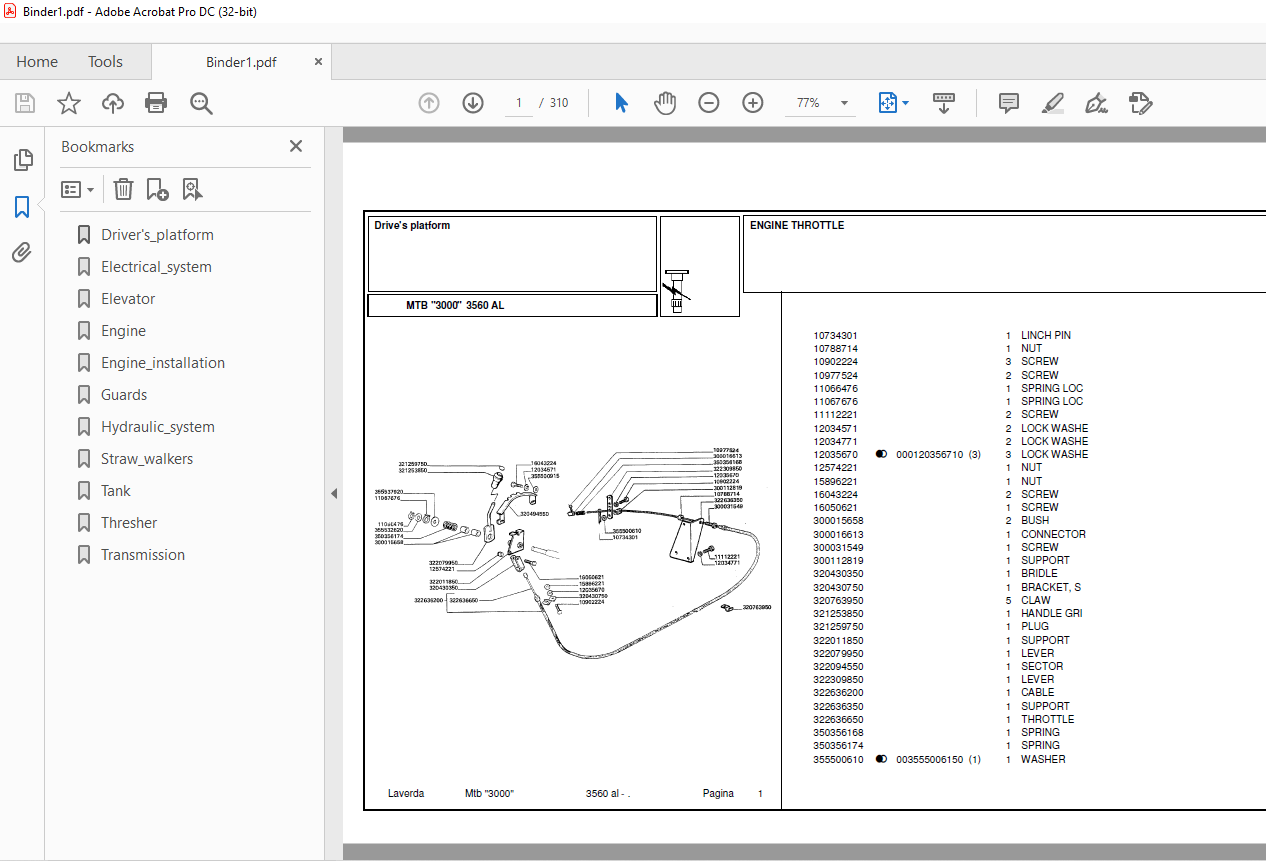This screenshot has height=861, width=1266.
Task: Close the Bookmarks panel
Action: coord(296,146)
